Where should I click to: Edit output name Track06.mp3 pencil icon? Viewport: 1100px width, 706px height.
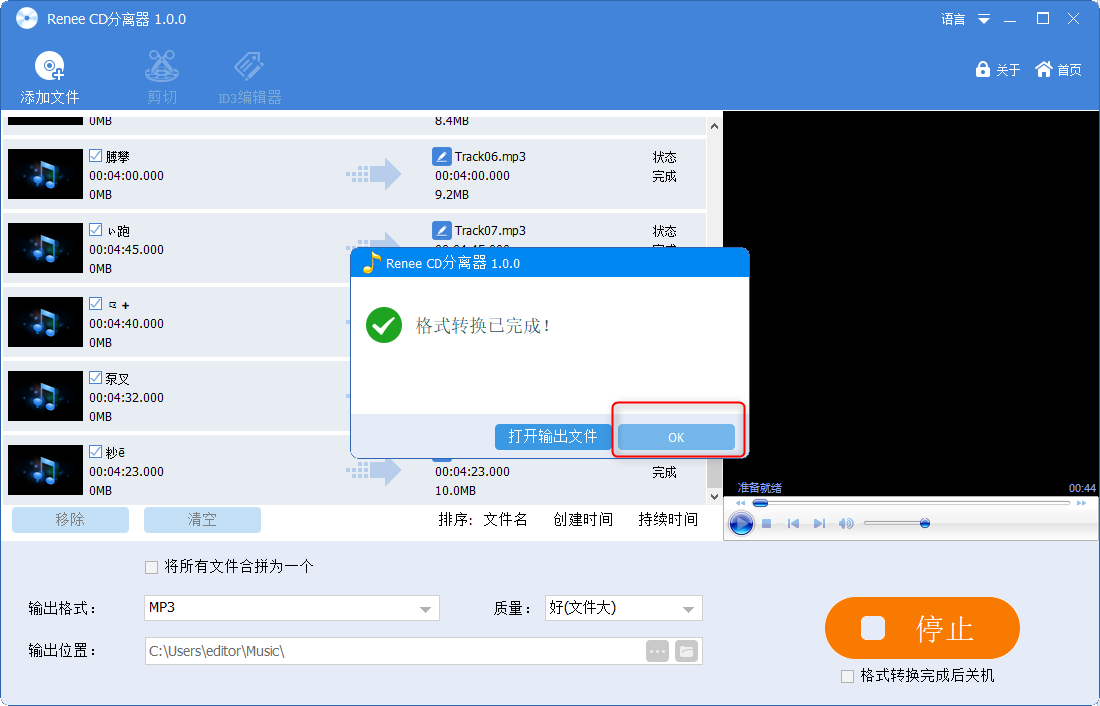coord(441,156)
